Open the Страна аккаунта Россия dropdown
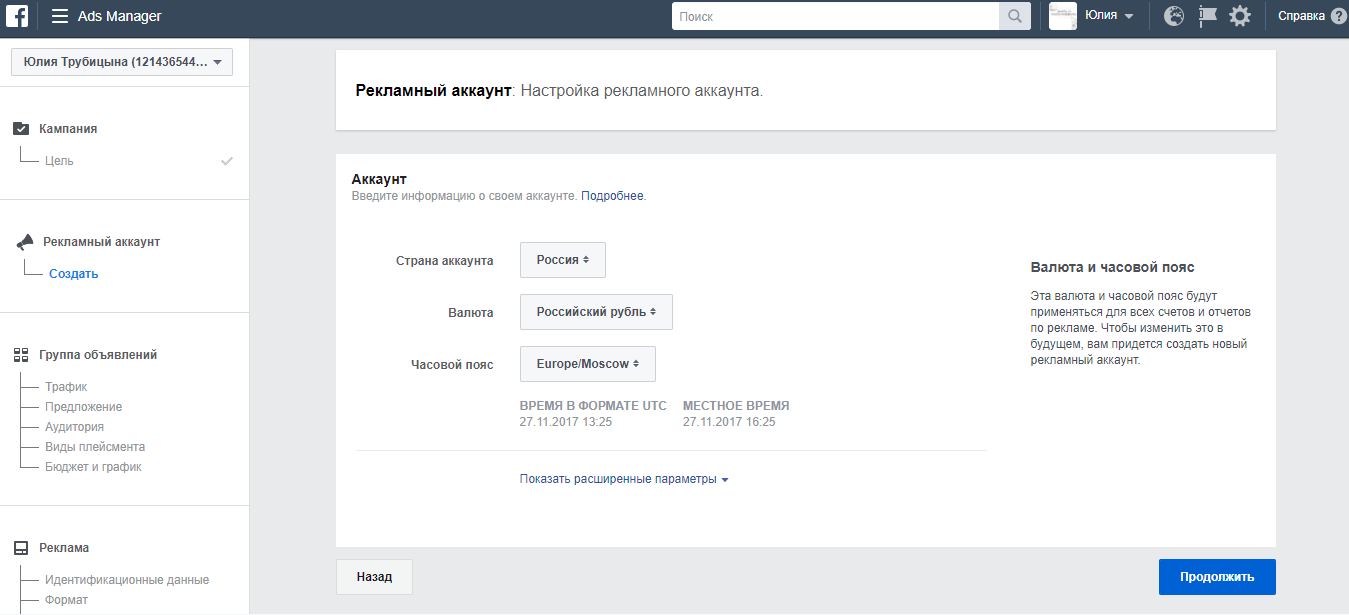The width and height of the screenshot is (1349, 615). (x=563, y=260)
